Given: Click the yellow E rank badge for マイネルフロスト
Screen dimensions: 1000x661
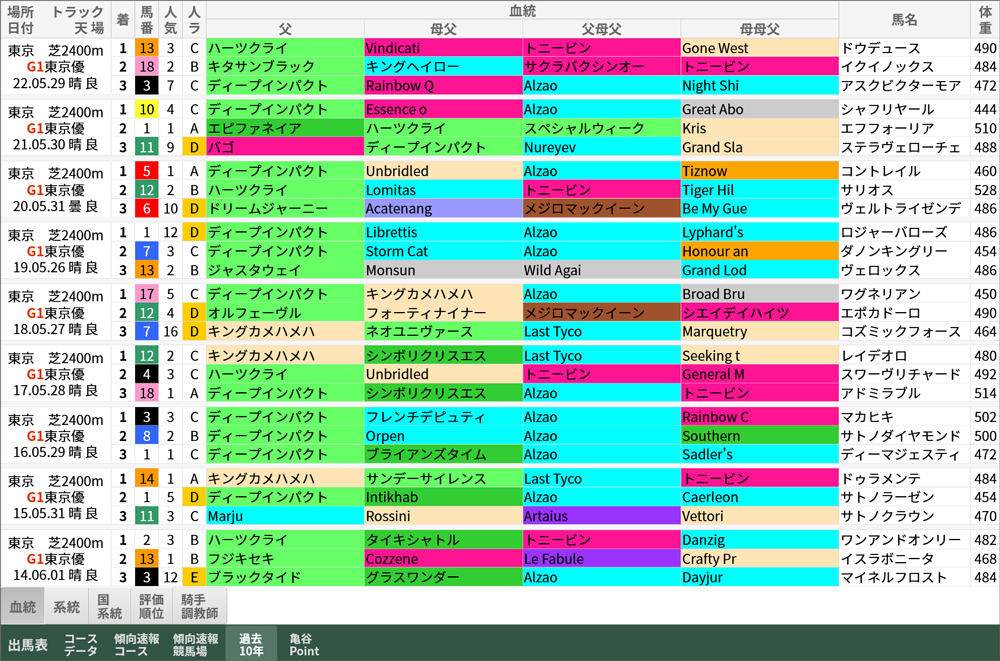Looking at the screenshot, I should pyautogui.click(x=194, y=577).
